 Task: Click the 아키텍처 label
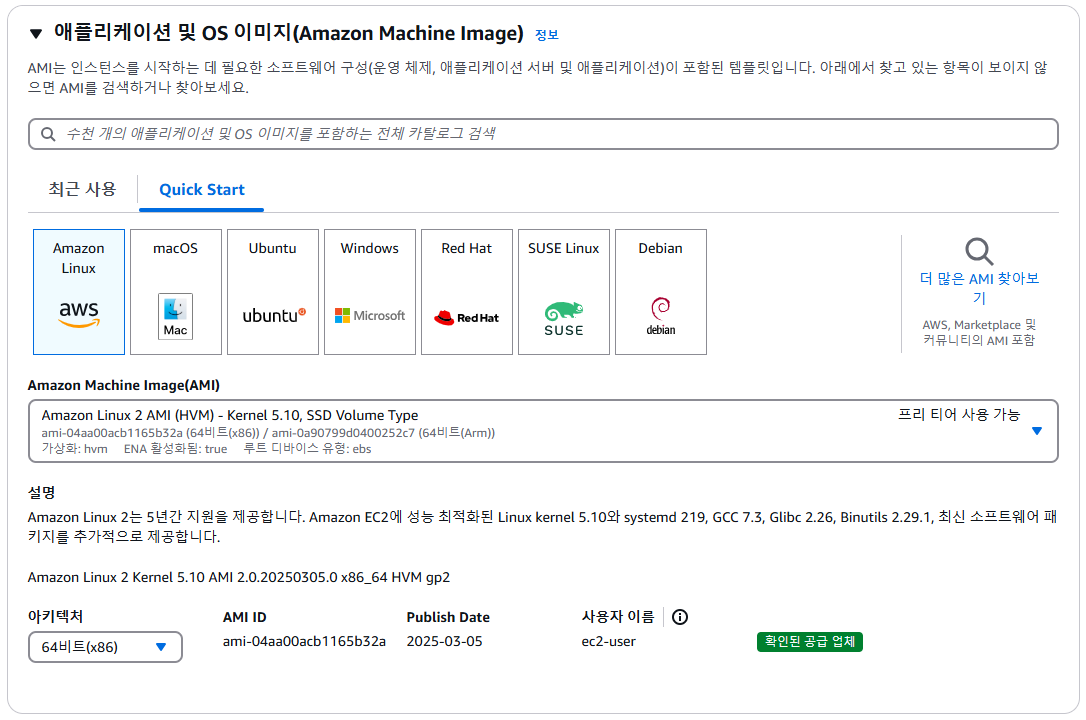pyautogui.click(x=55, y=616)
